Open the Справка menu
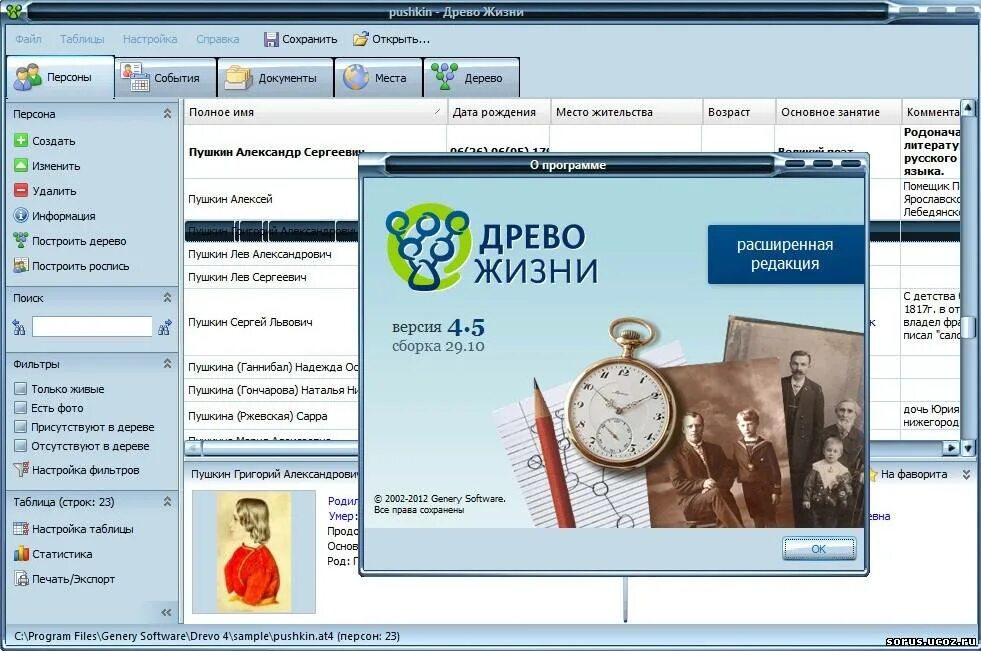Image resolution: width=981 pixels, height=651 pixels. [218, 39]
